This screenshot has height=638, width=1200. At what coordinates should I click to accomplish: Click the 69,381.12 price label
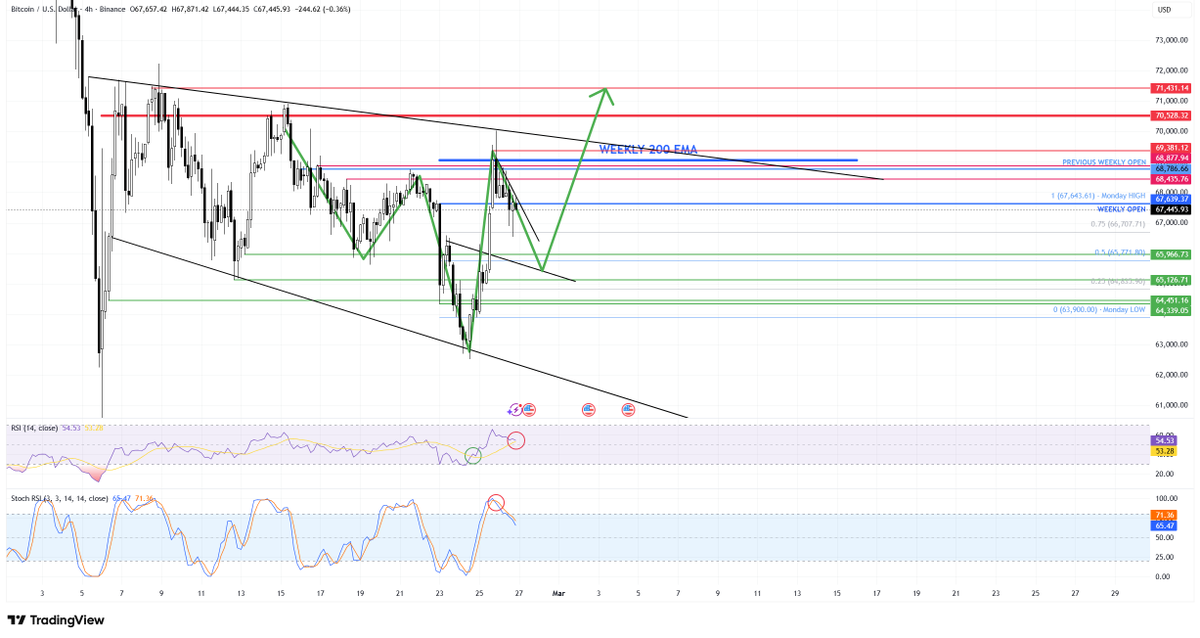(x=1171, y=148)
